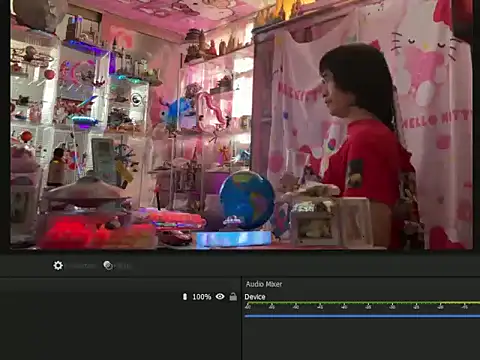Open source properties via gear icon
The image size is (480, 360).
58,266
